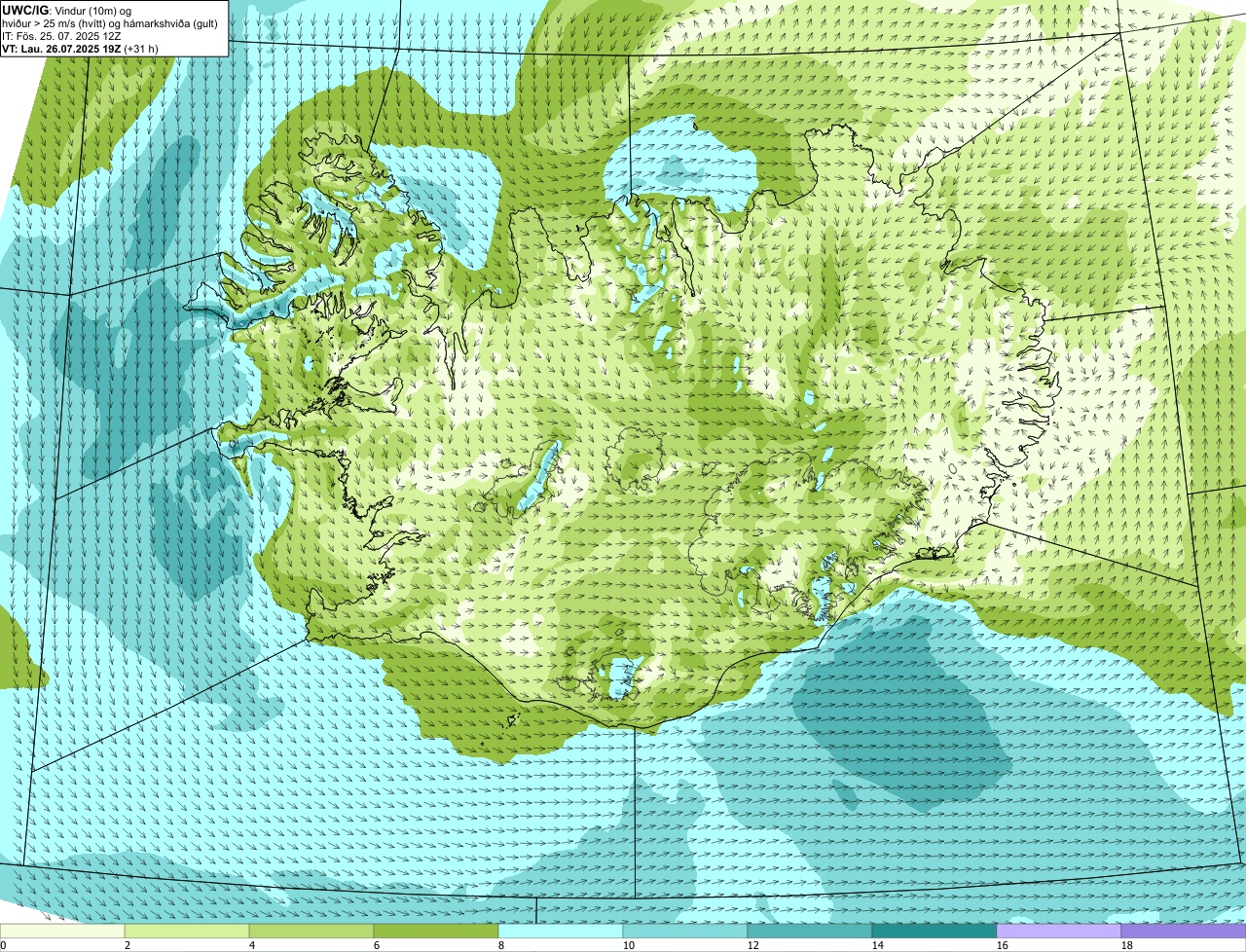Click the "0" label on the wind scale
Screen dimensions: 1246x952
tap(3, 945)
